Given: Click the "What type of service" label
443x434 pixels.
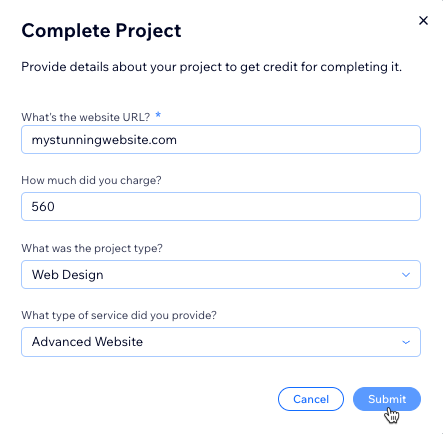Looking at the screenshot, I should 119,315.
